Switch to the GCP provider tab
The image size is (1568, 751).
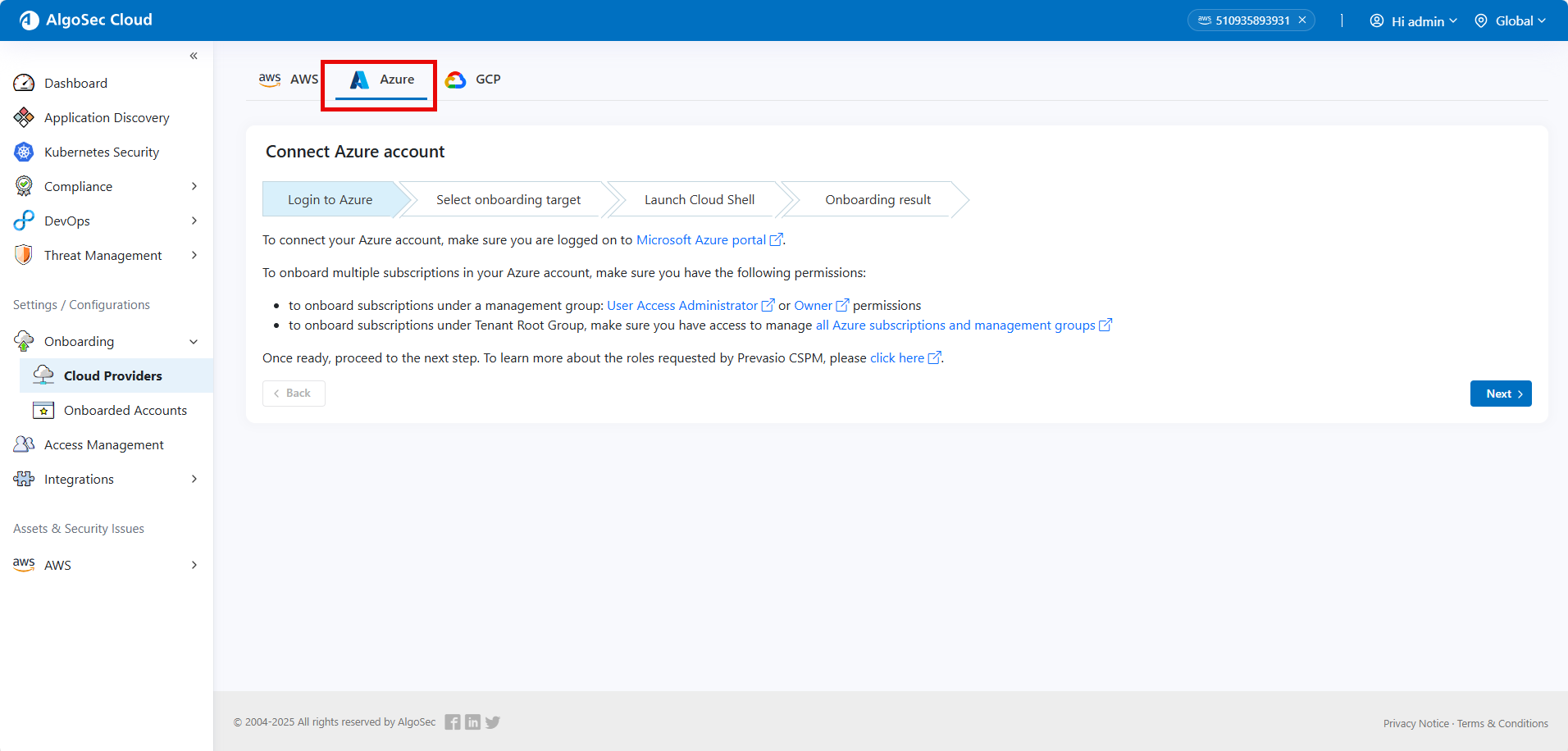click(473, 80)
